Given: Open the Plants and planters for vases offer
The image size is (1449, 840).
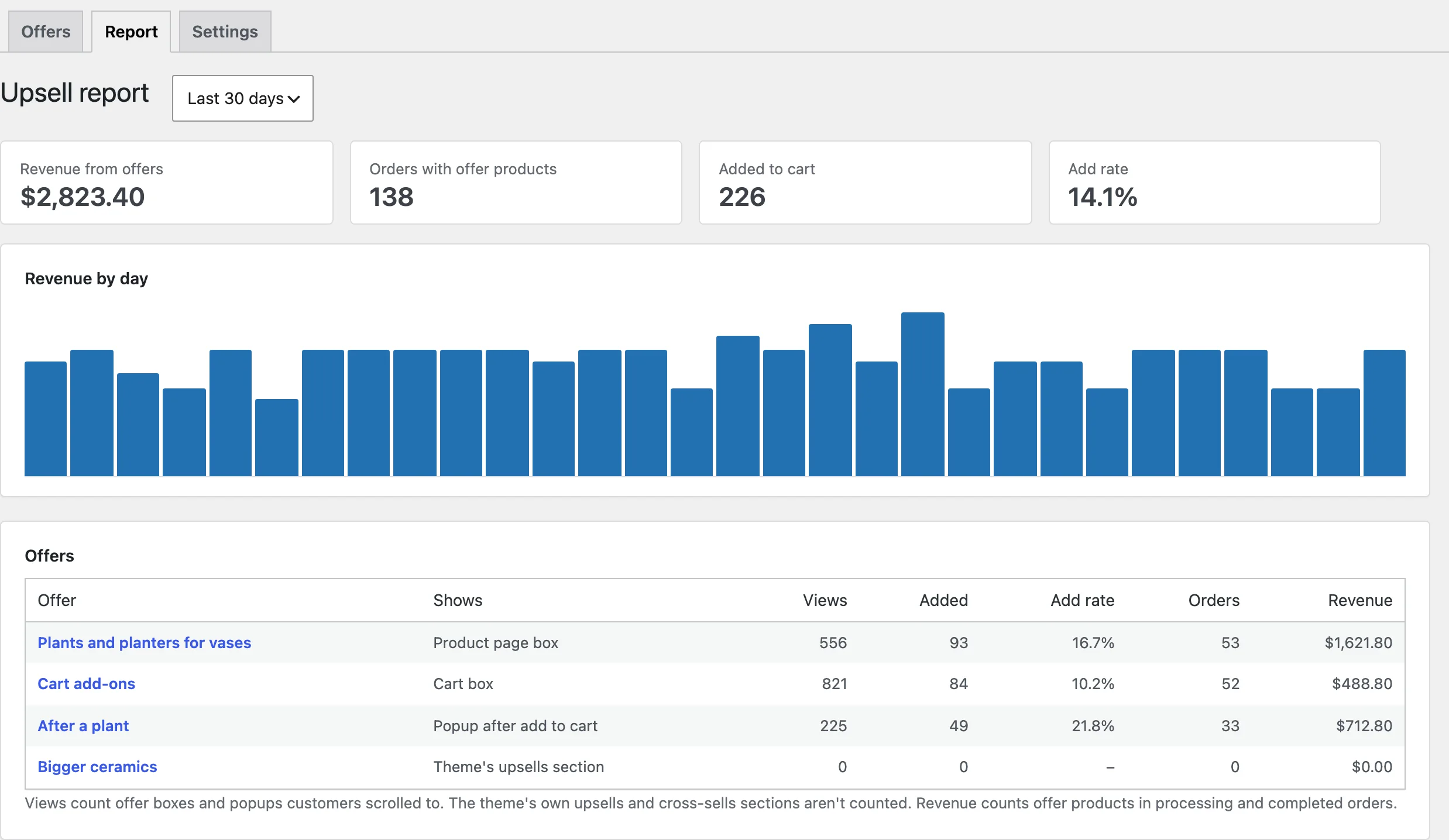Looking at the screenshot, I should click(145, 642).
